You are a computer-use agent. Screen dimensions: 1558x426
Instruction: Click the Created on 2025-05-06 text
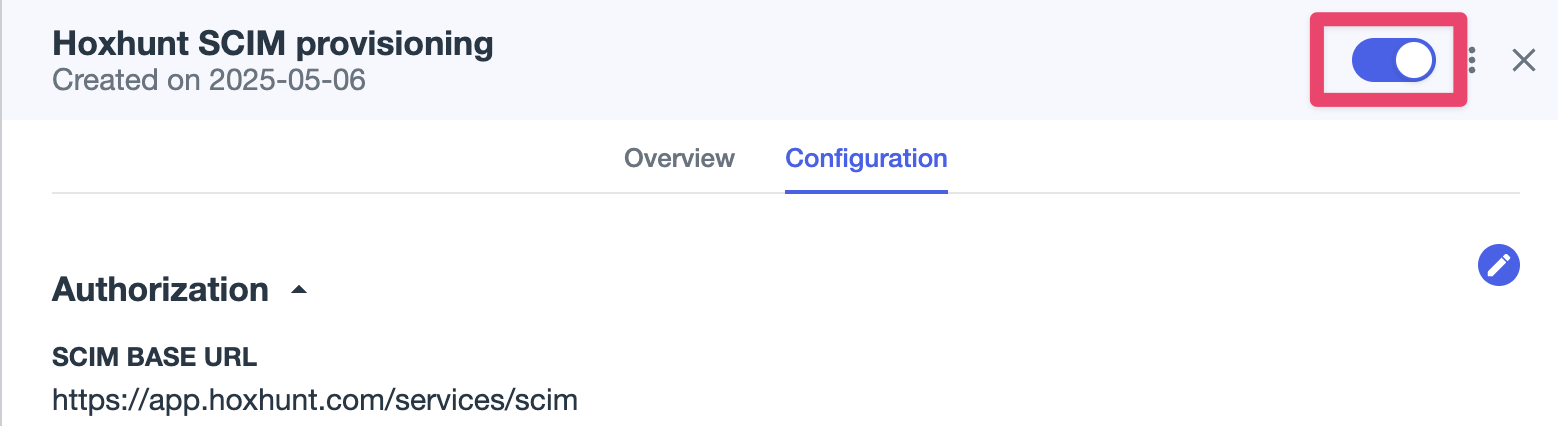[209, 80]
